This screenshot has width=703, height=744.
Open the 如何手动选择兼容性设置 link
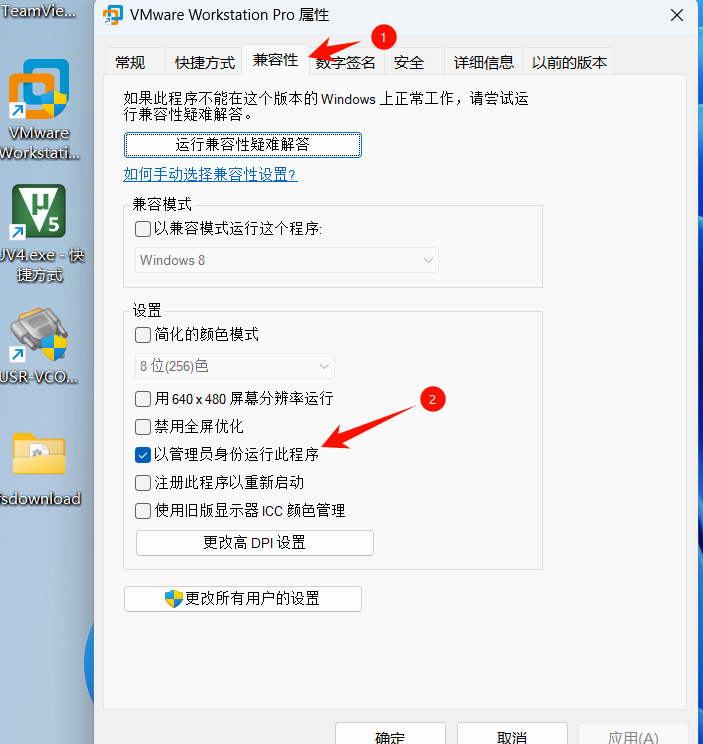point(210,175)
